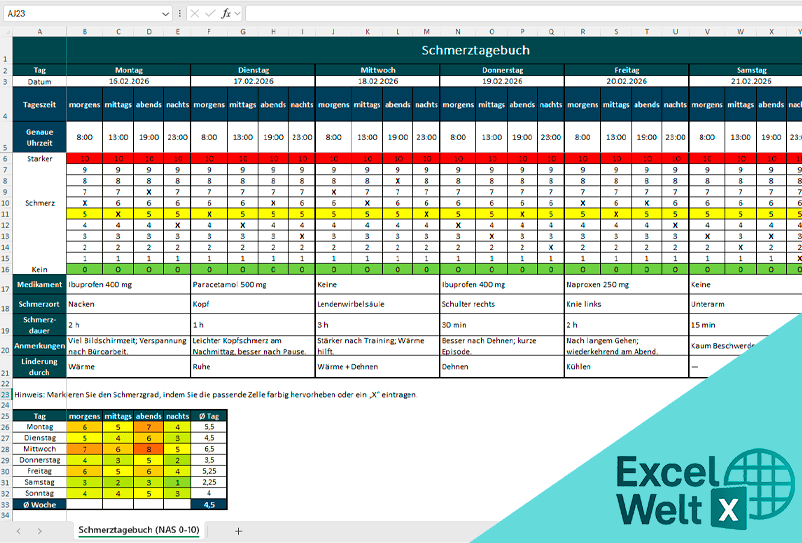Select column header F
802x543 pixels.
[x=209, y=32]
